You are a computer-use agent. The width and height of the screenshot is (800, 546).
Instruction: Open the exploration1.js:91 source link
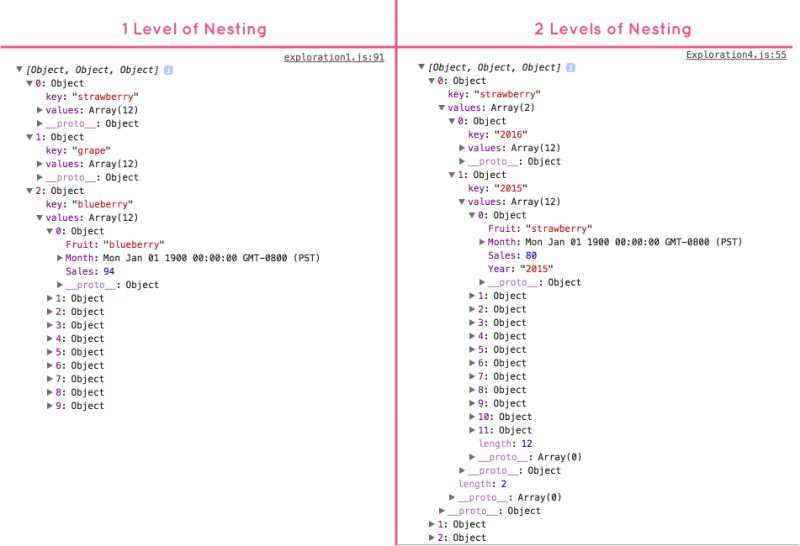click(x=334, y=57)
